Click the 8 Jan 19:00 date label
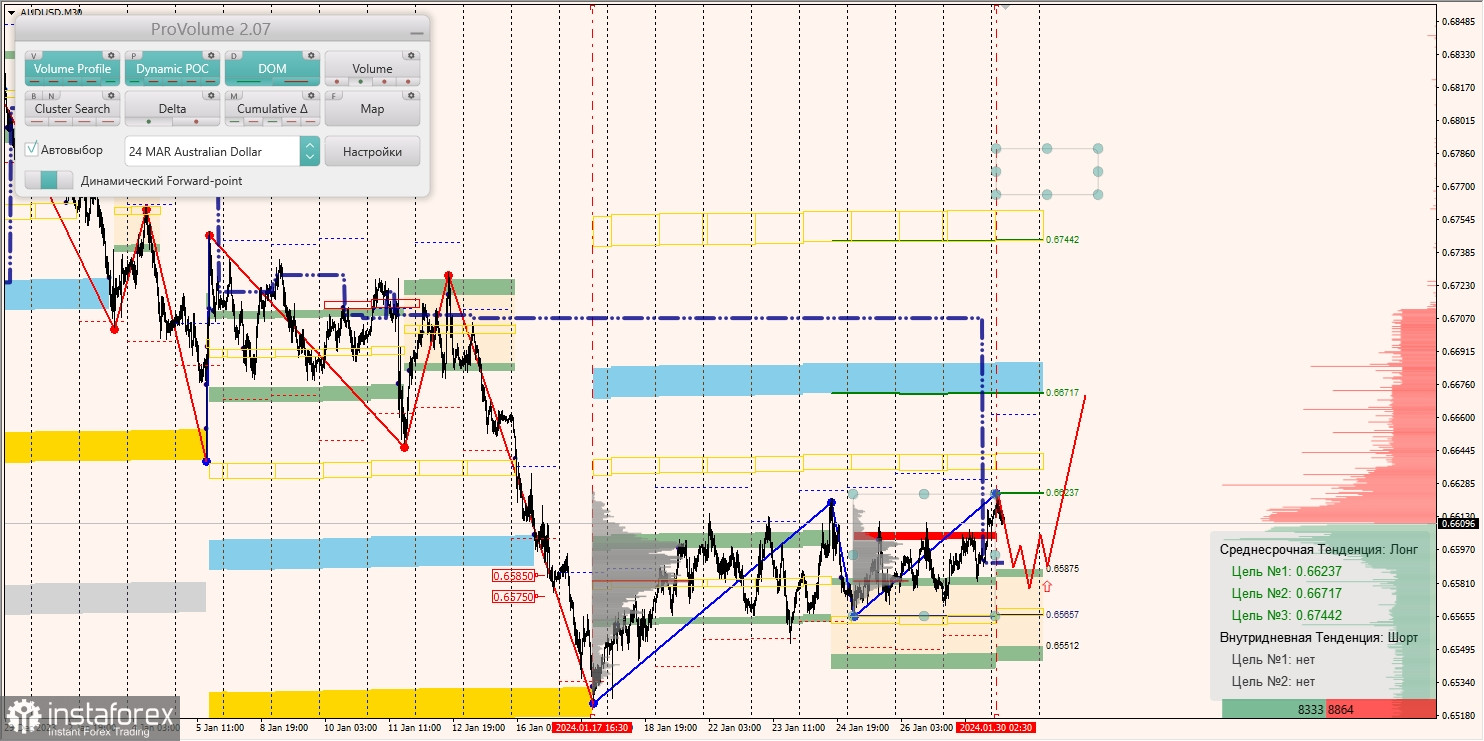 [285, 728]
